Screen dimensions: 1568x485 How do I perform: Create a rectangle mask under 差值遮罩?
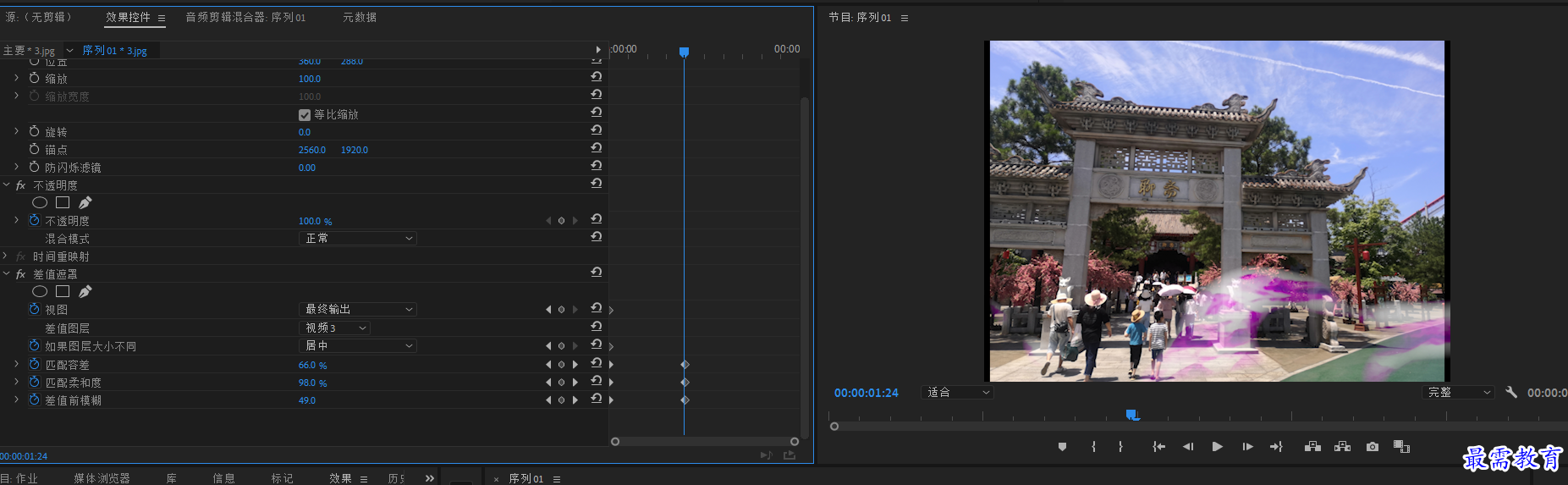[x=63, y=291]
